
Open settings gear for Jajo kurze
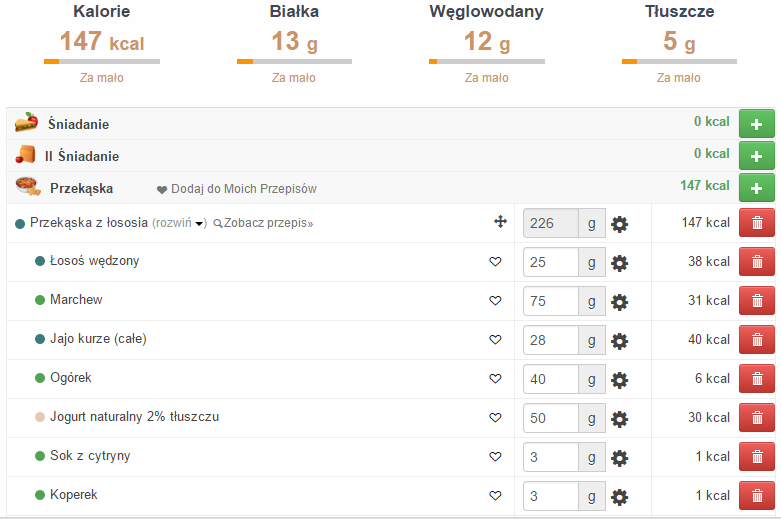point(619,340)
